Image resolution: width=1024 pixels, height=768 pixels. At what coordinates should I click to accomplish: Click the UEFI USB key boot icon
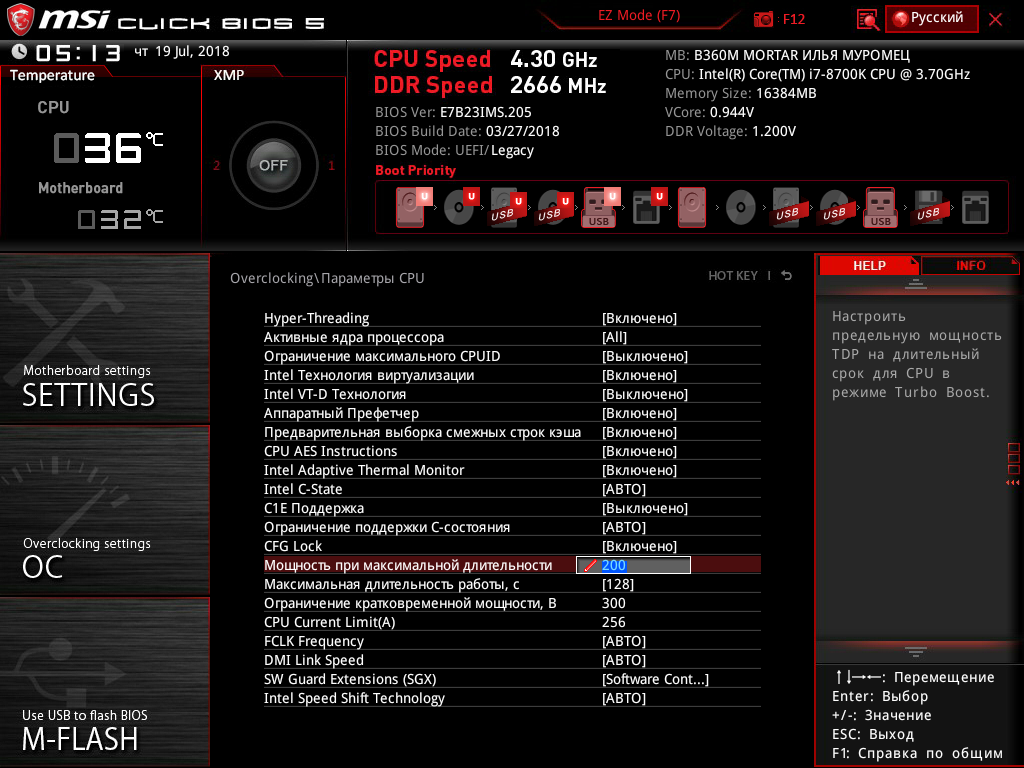click(x=600, y=207)
